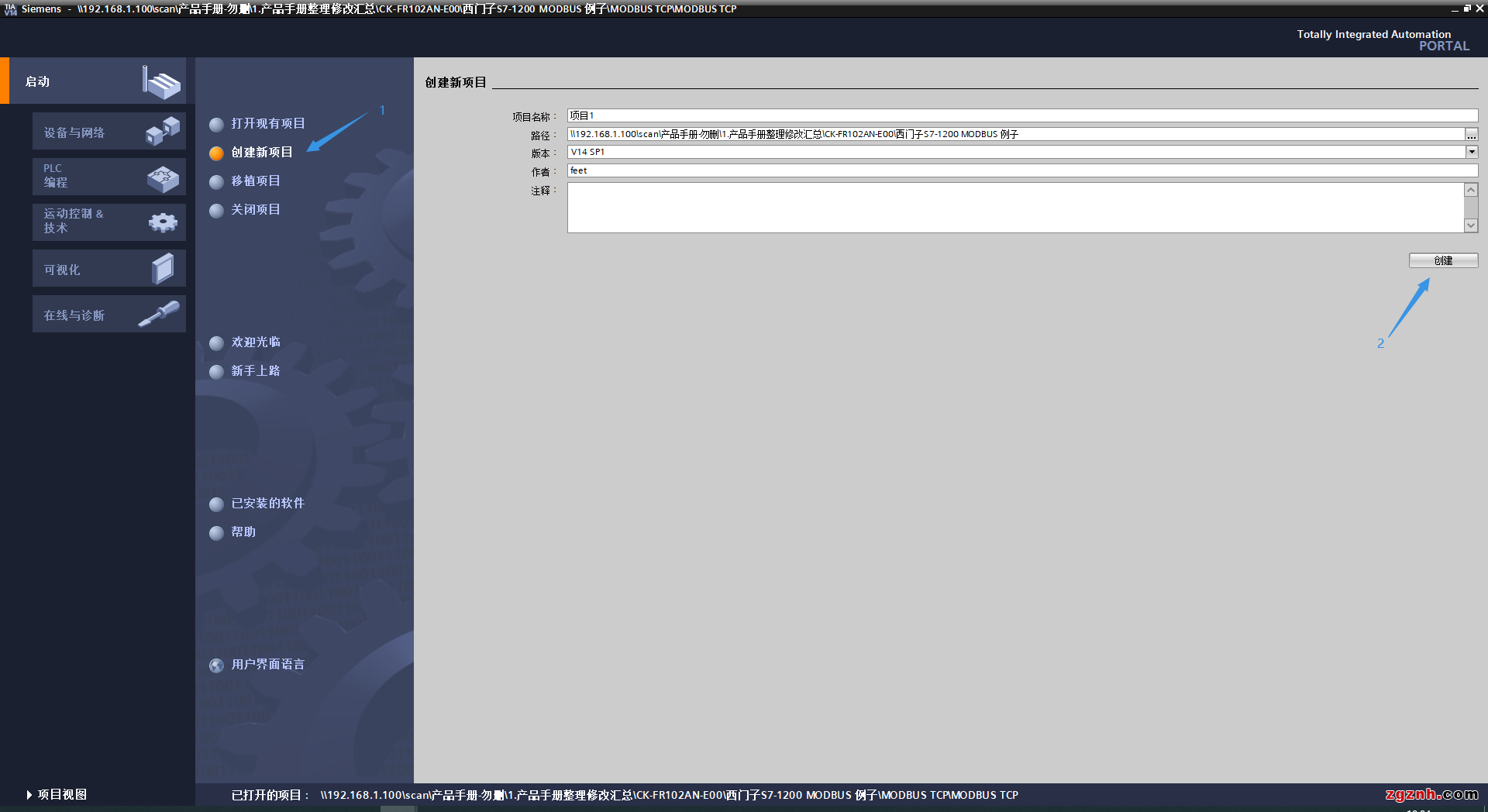Click the 注释 comment box scroll-down arrow
Image resolution: width=1488 pixels, height=812 pixels.
tap(1470, 225)
